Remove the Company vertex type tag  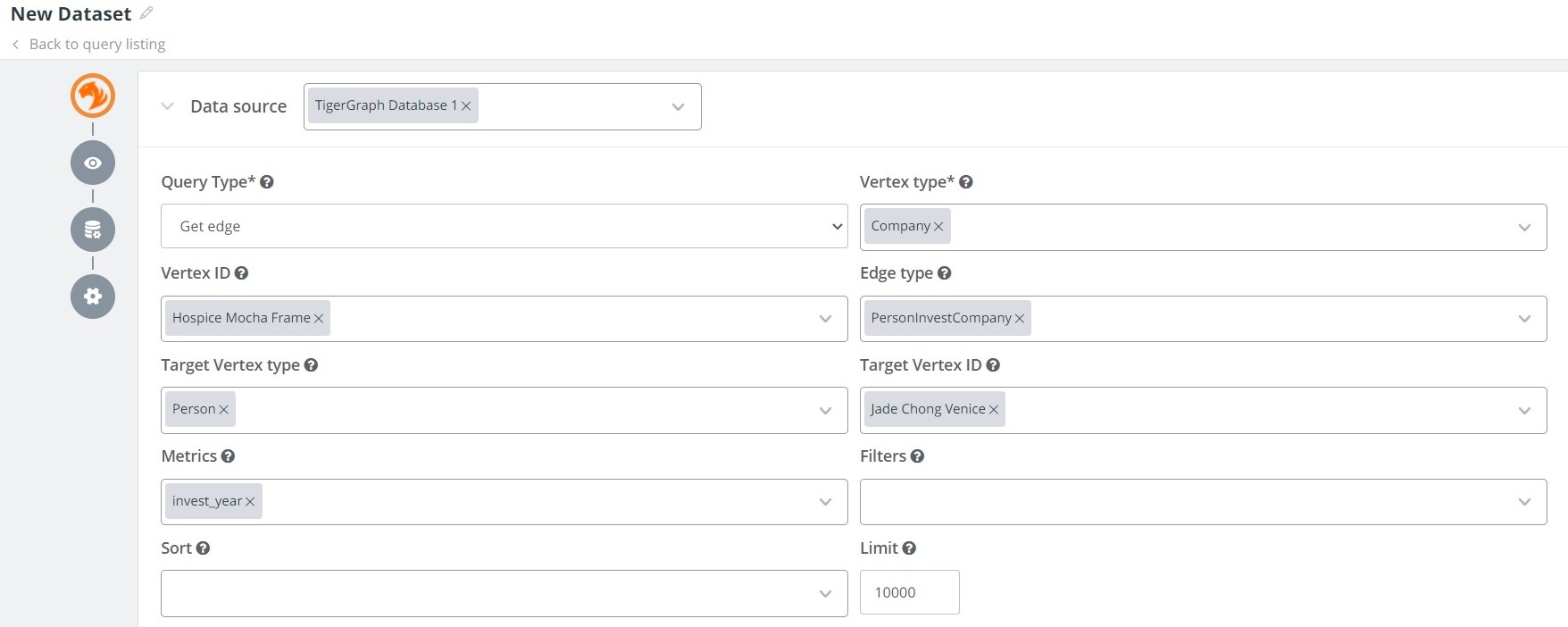click(938, 227)
